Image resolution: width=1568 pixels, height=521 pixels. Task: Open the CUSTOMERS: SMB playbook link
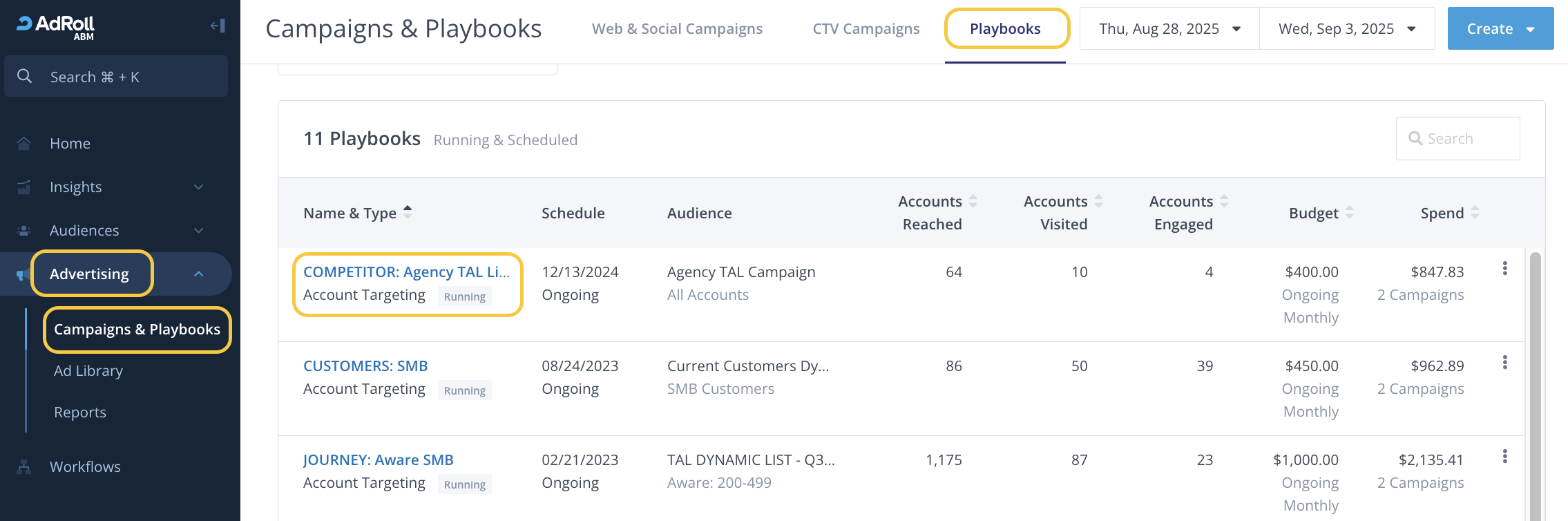365,366
